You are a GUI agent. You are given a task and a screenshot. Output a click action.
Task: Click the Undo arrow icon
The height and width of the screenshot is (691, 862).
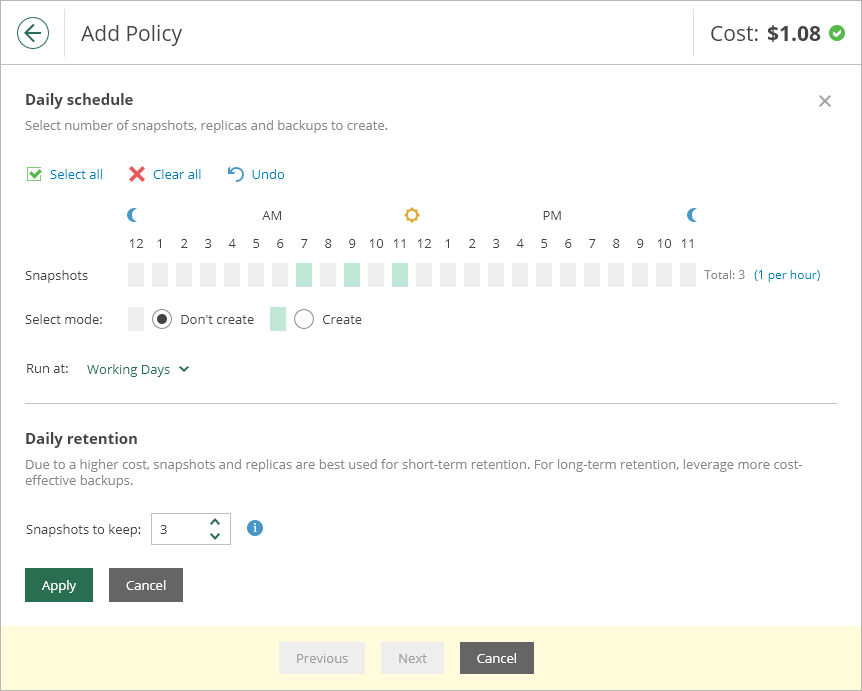point(236,174)
